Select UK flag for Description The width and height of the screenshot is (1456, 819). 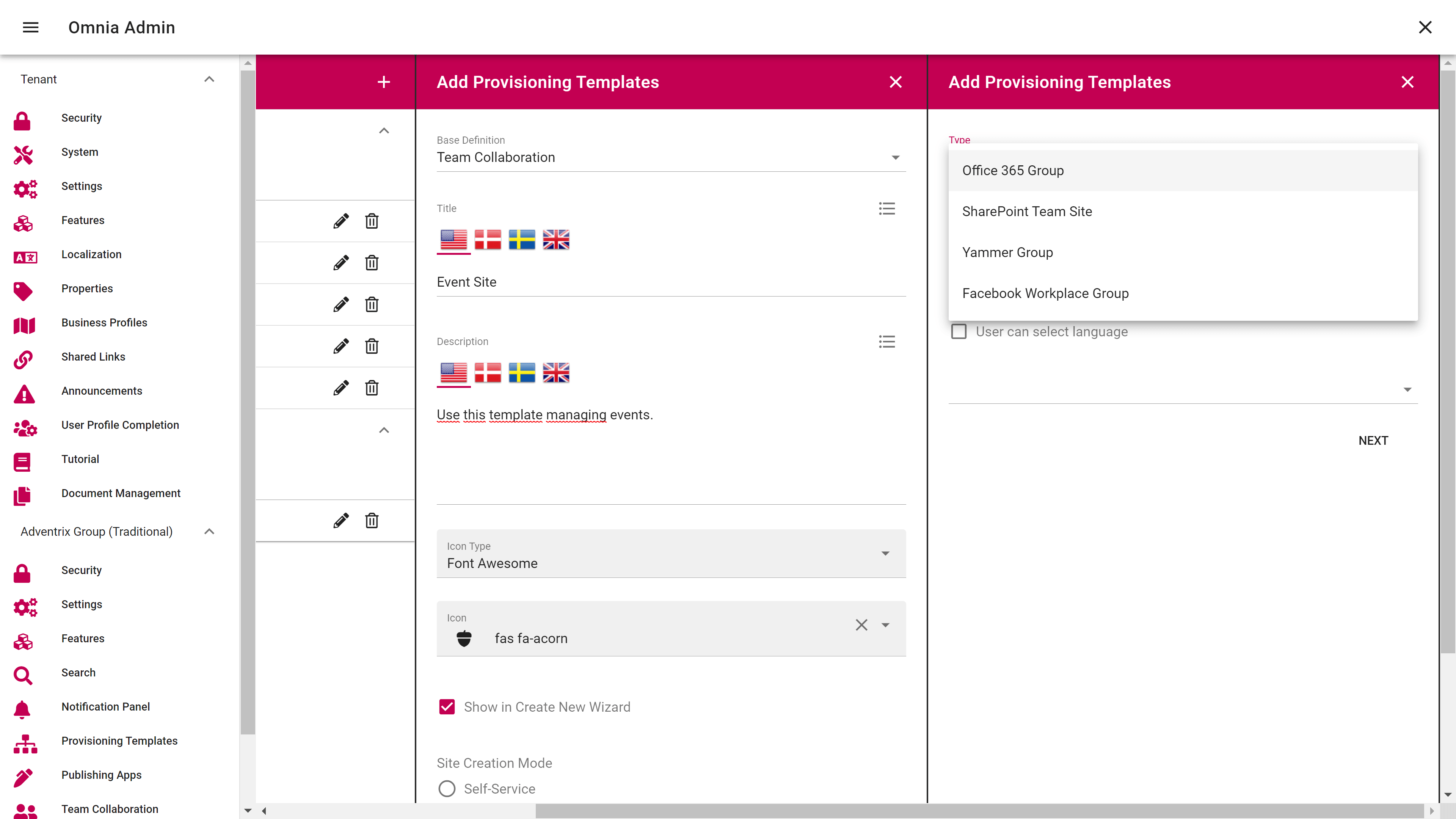556,372
